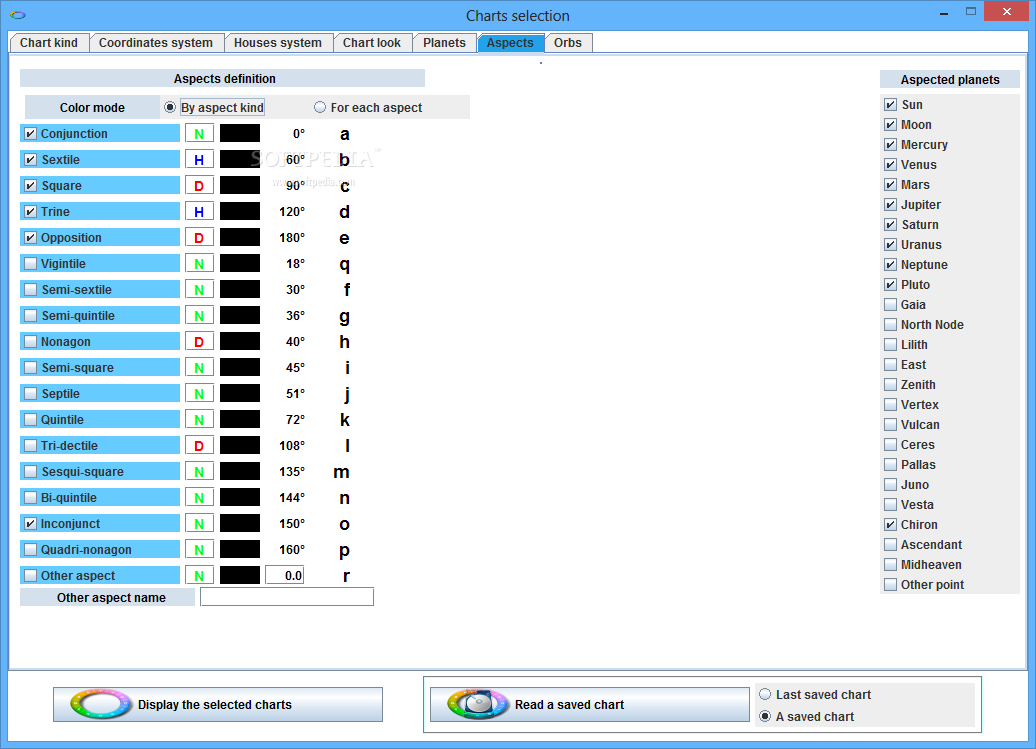
Task: Check the Ceres aspected planet
Action: pyautogui.click(x=891, y=445)
